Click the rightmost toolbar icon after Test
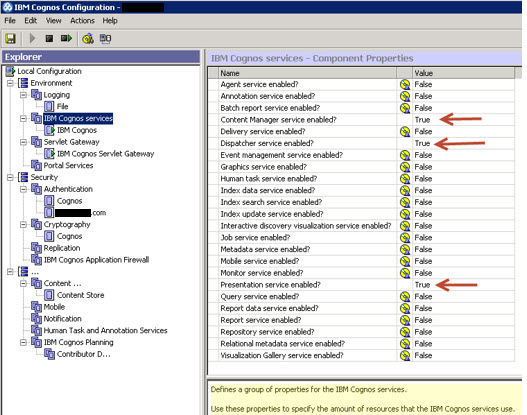527x415 pixels. tap(106, 39)
